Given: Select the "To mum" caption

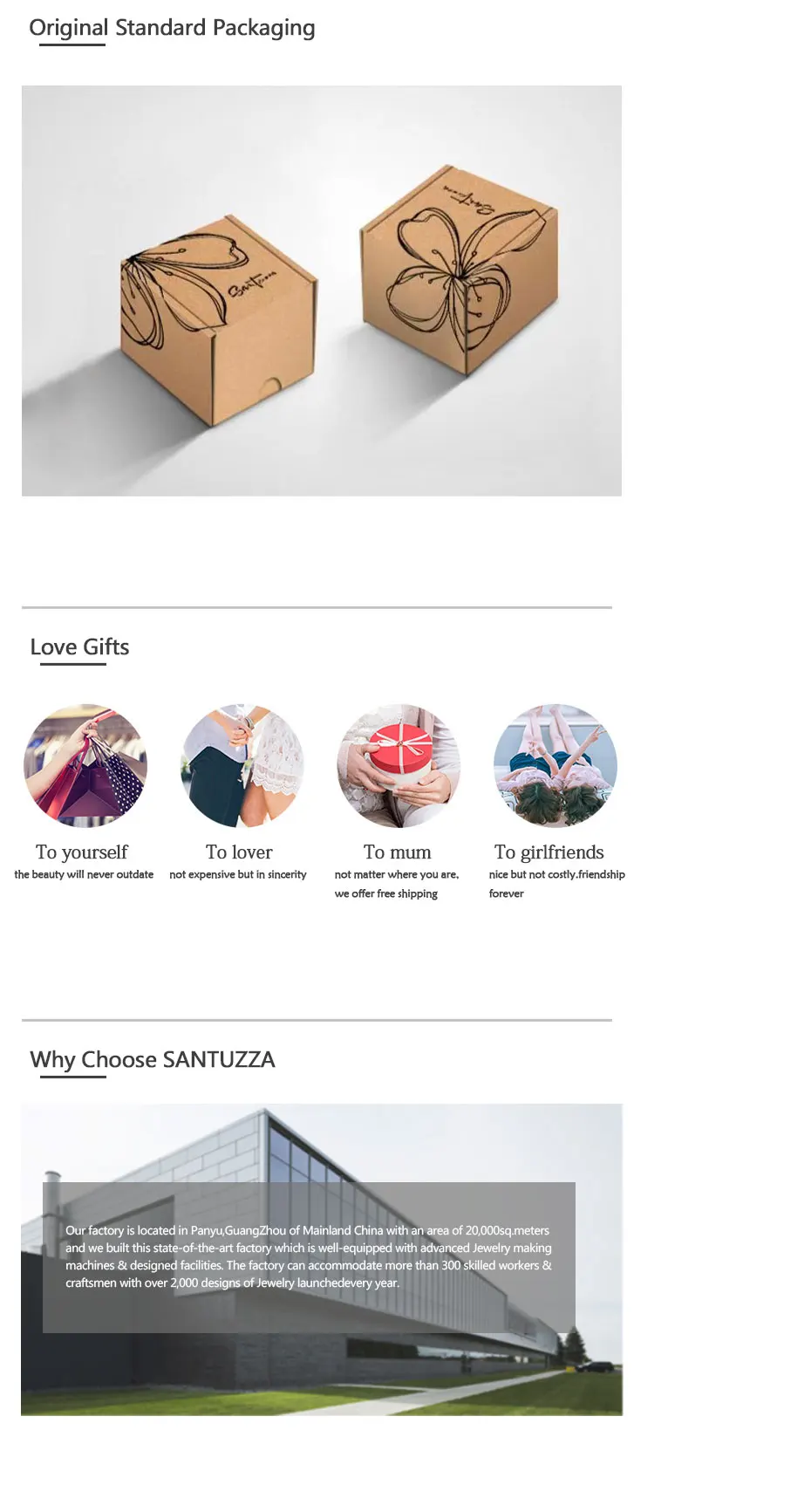Looking at the screenshot, I should 397,852.
